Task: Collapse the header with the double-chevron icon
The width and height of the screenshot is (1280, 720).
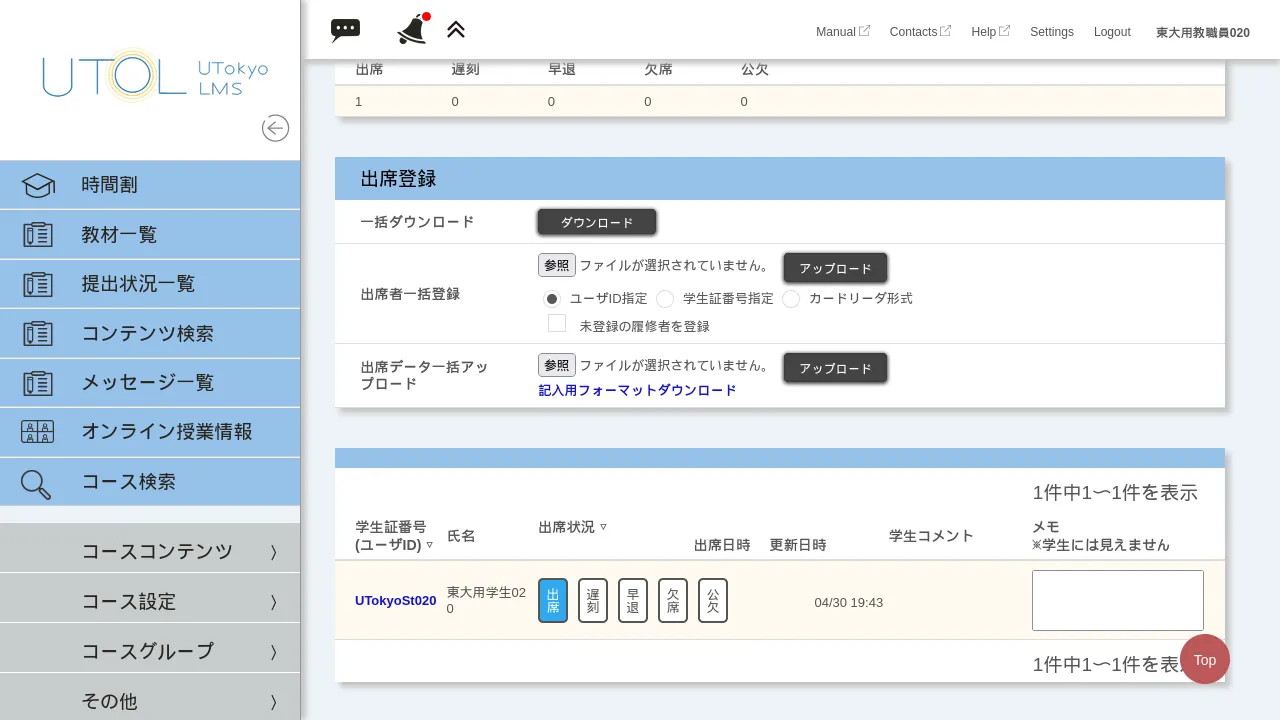Action: pyautogui.click(x=456, y=29)
